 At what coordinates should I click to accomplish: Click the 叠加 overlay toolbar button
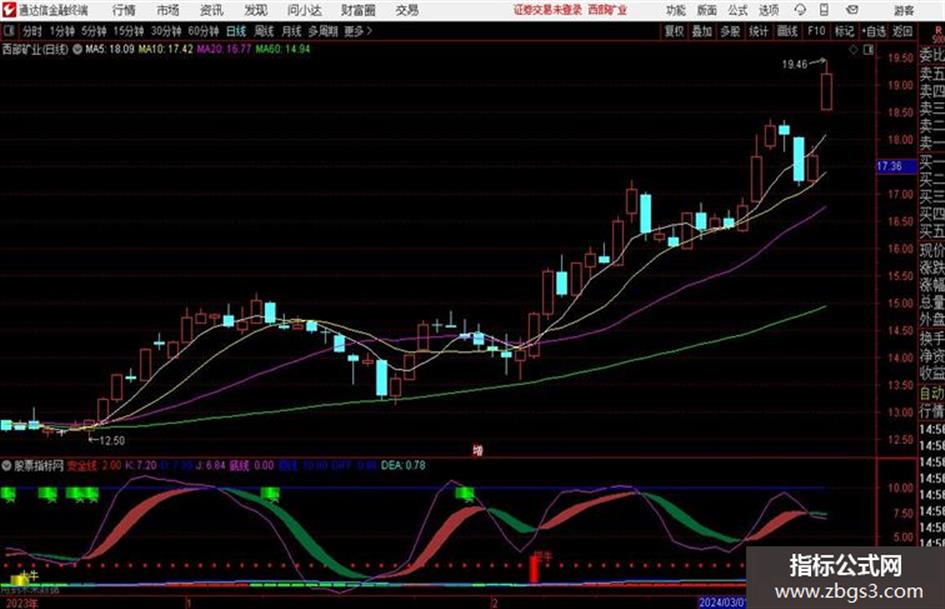pyautogui.click(x=702, y=31)
